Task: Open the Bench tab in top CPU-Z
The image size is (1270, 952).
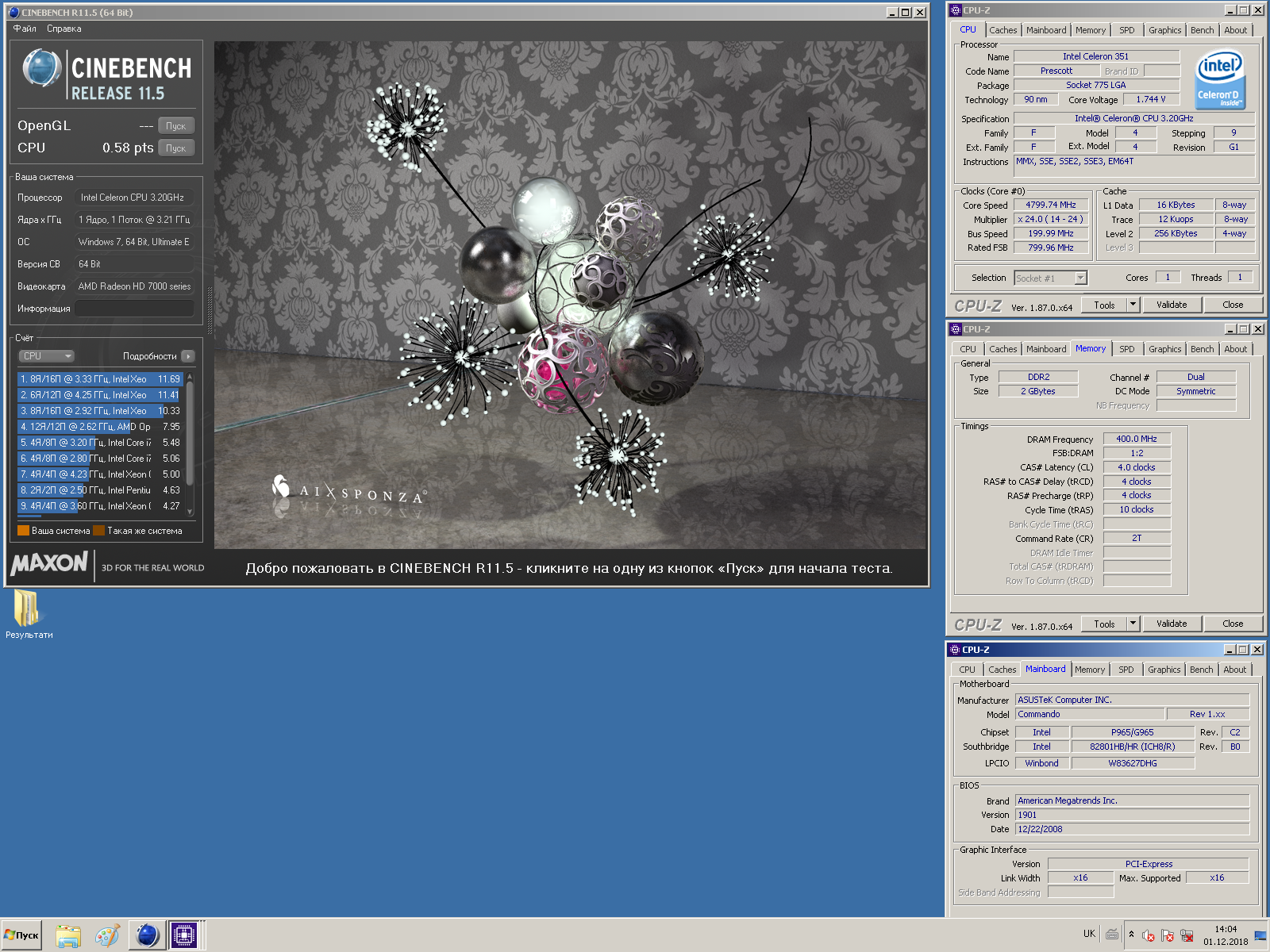Action: (1202, 30)
